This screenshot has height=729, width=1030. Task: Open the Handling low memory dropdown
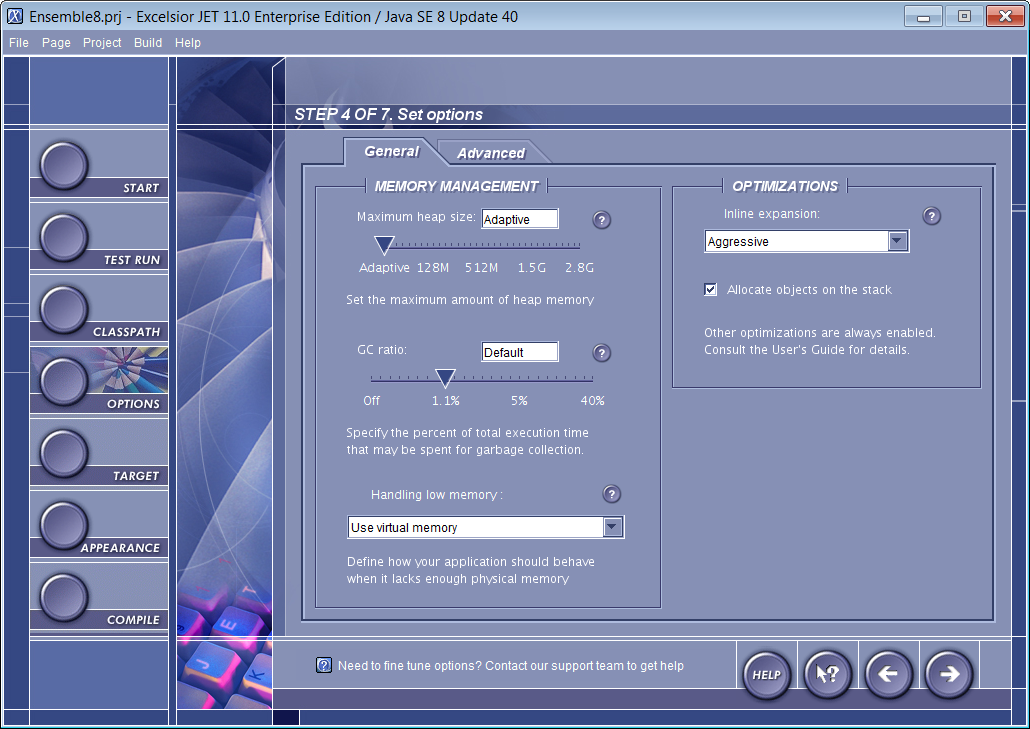tap(613, 527)
